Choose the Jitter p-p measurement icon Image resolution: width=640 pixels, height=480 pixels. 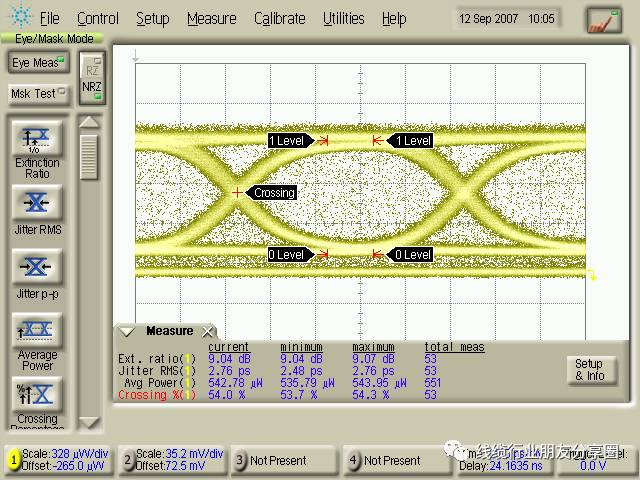[37, 267]
